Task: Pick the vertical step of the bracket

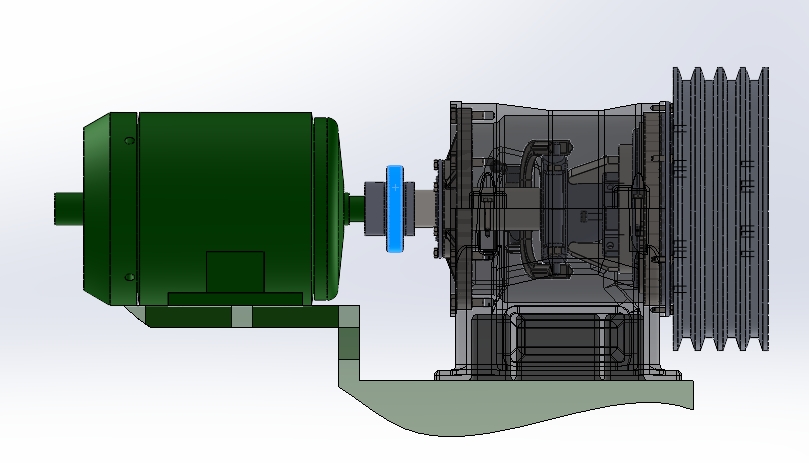Action: [349, 343]
